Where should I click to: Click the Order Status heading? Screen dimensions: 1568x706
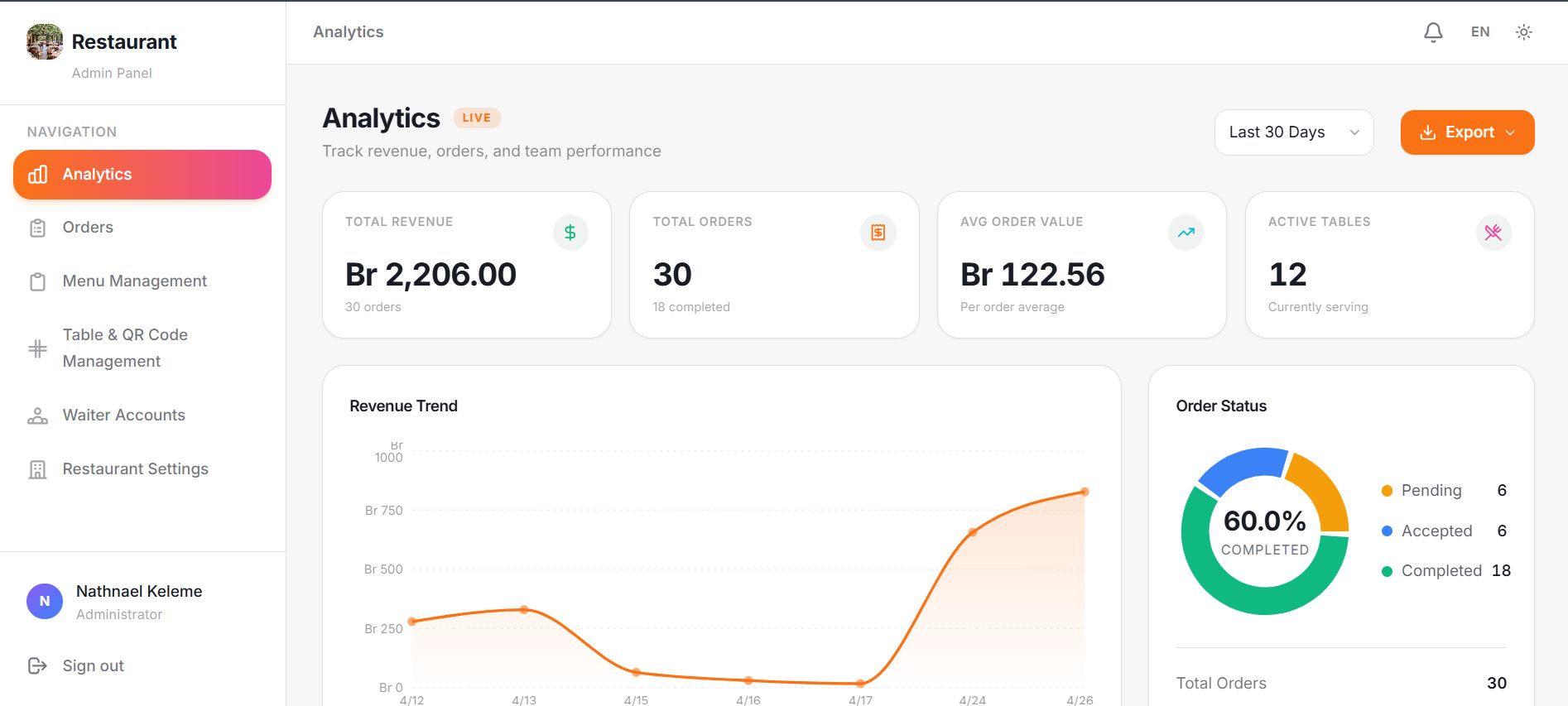click(1221, 406)
